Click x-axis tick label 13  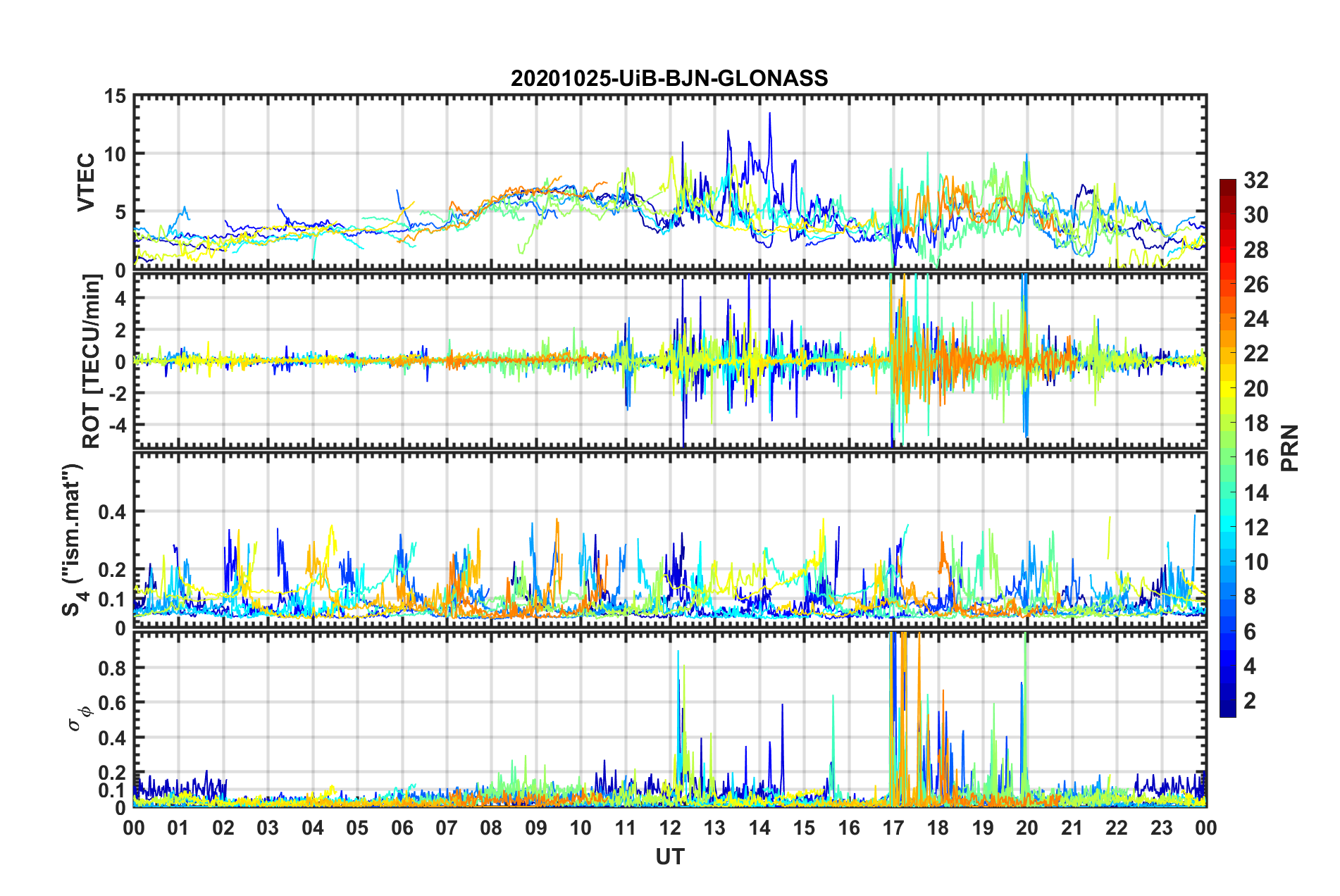714,828
